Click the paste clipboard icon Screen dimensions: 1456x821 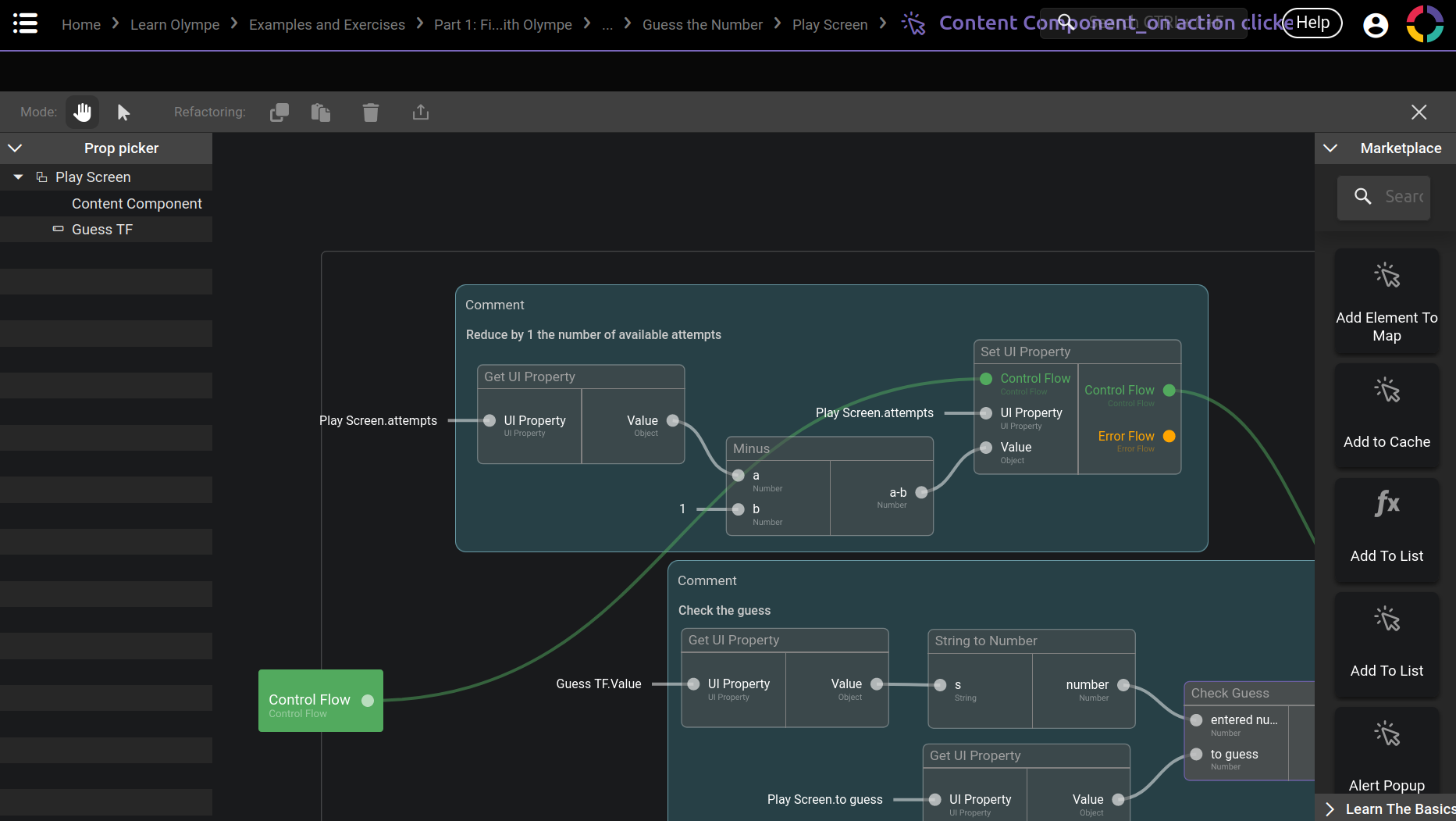click(321, 112)
